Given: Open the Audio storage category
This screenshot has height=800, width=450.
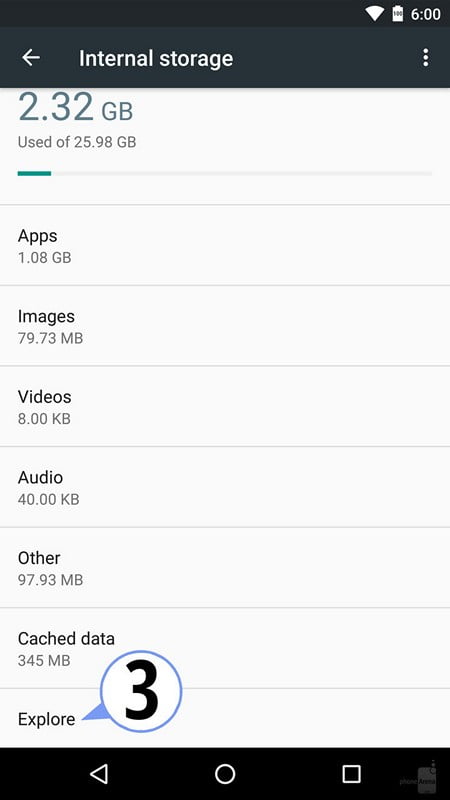Looking at the screenshot, I should [225, 487].
